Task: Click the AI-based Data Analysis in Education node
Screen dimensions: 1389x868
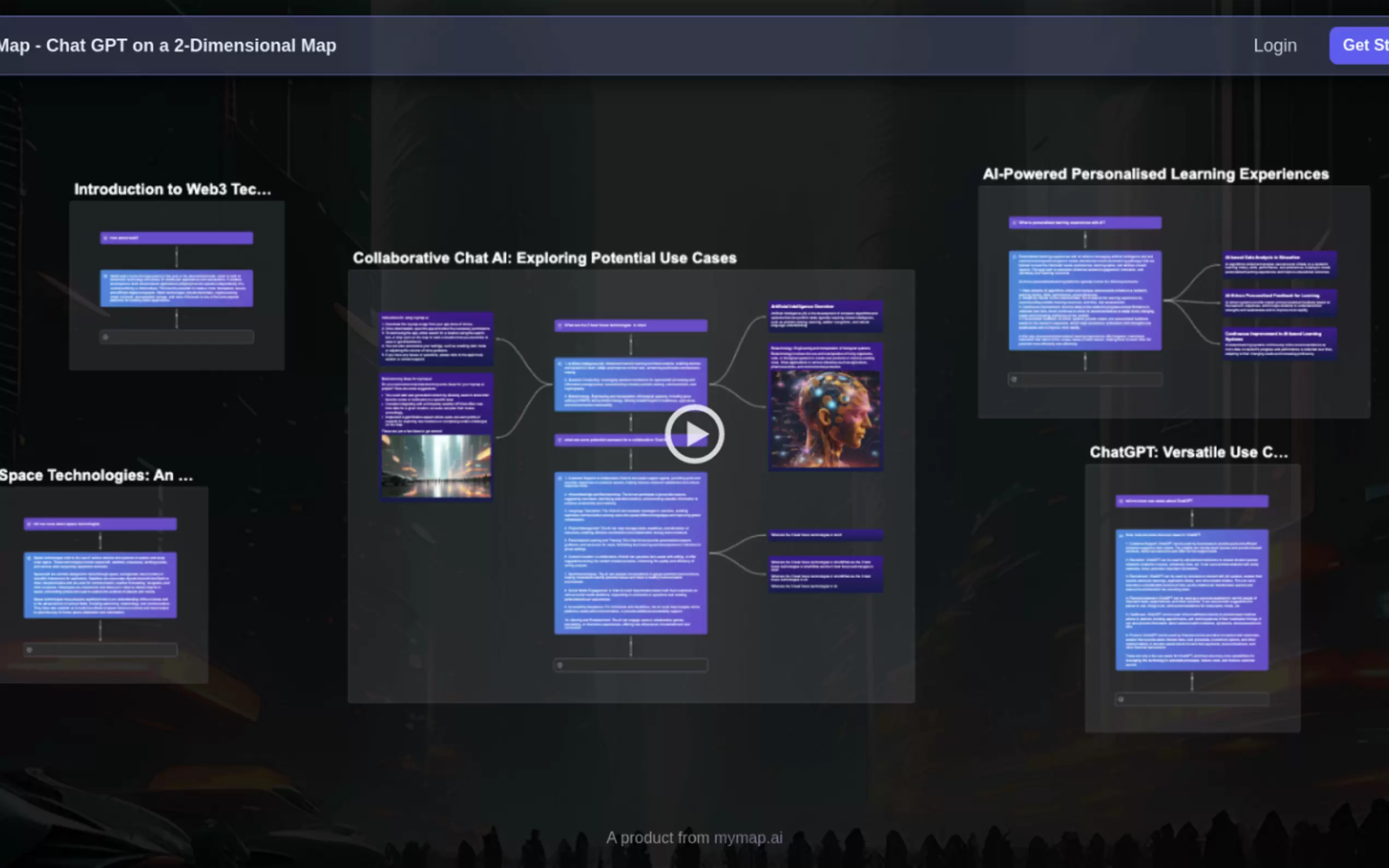Action: click(x=1279, y=264)
